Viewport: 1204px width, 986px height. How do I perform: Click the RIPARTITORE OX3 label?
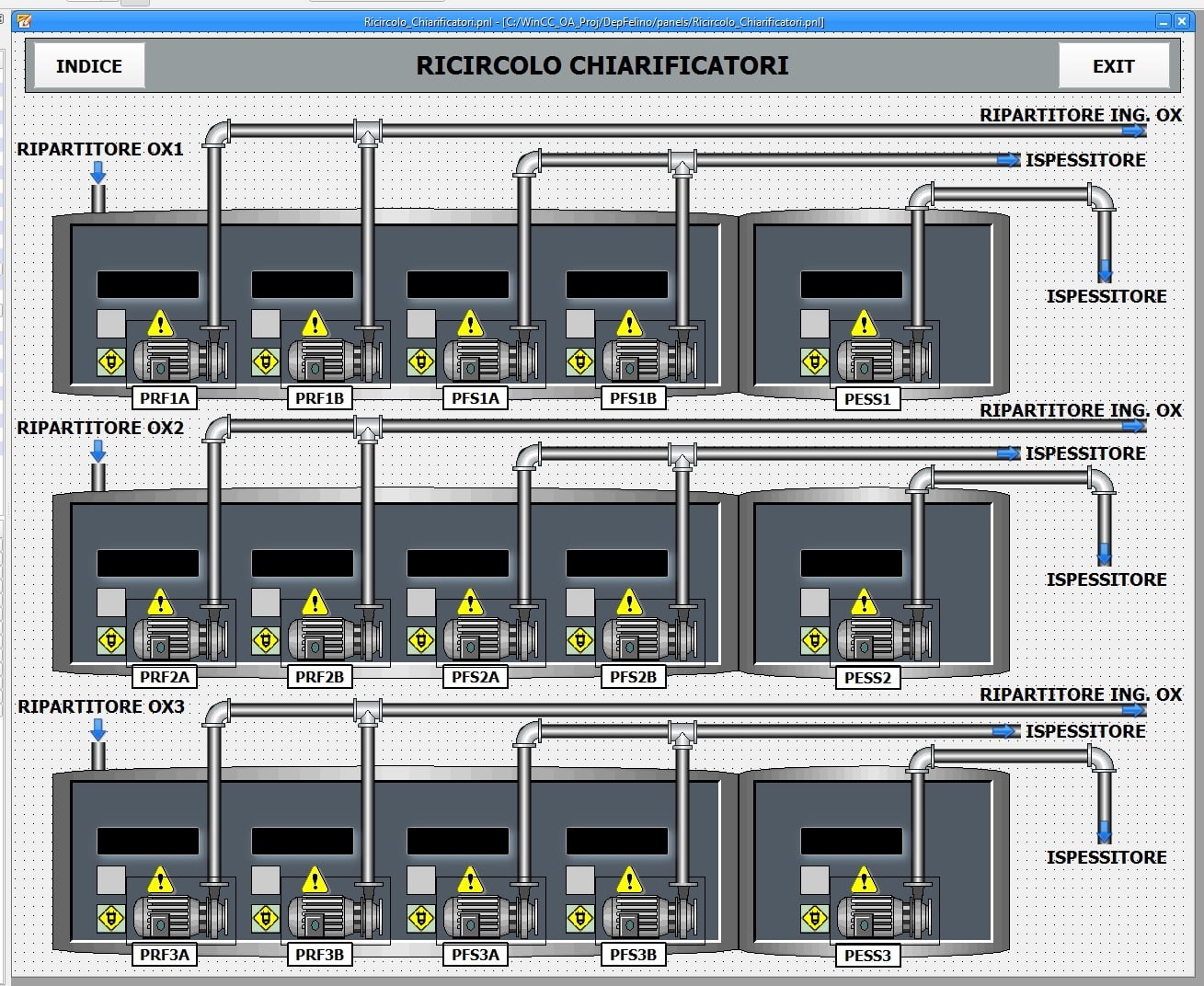101,706
